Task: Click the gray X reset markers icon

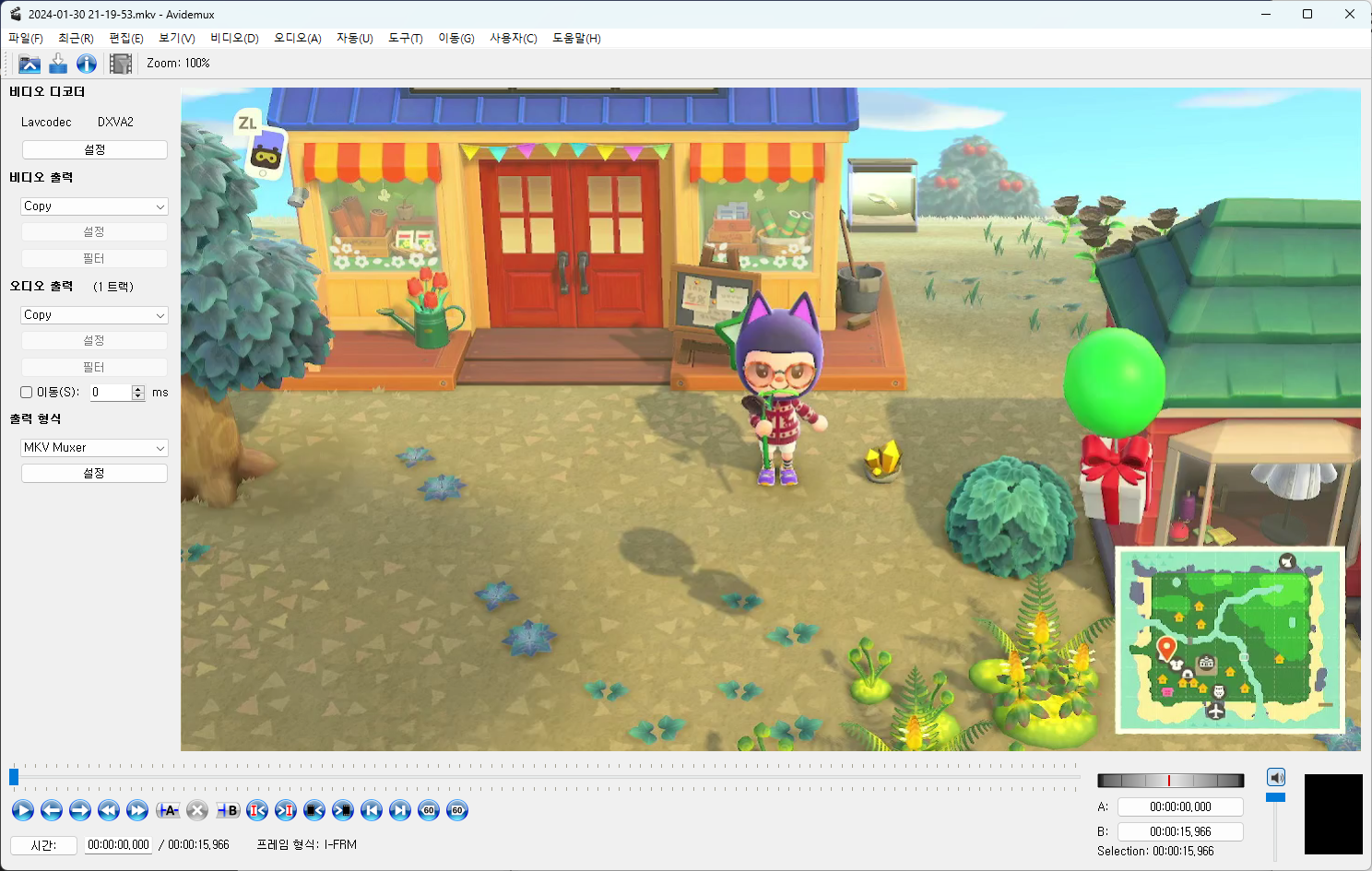Action: (x=197, y=810)
